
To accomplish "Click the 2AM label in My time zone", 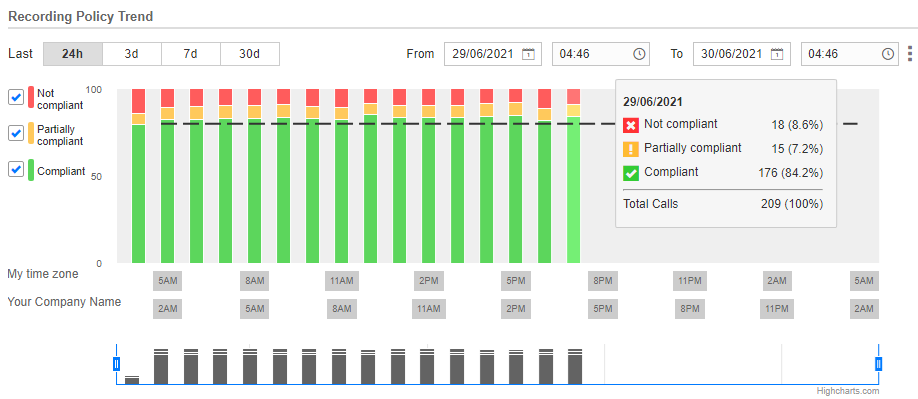I will [777, 281].
